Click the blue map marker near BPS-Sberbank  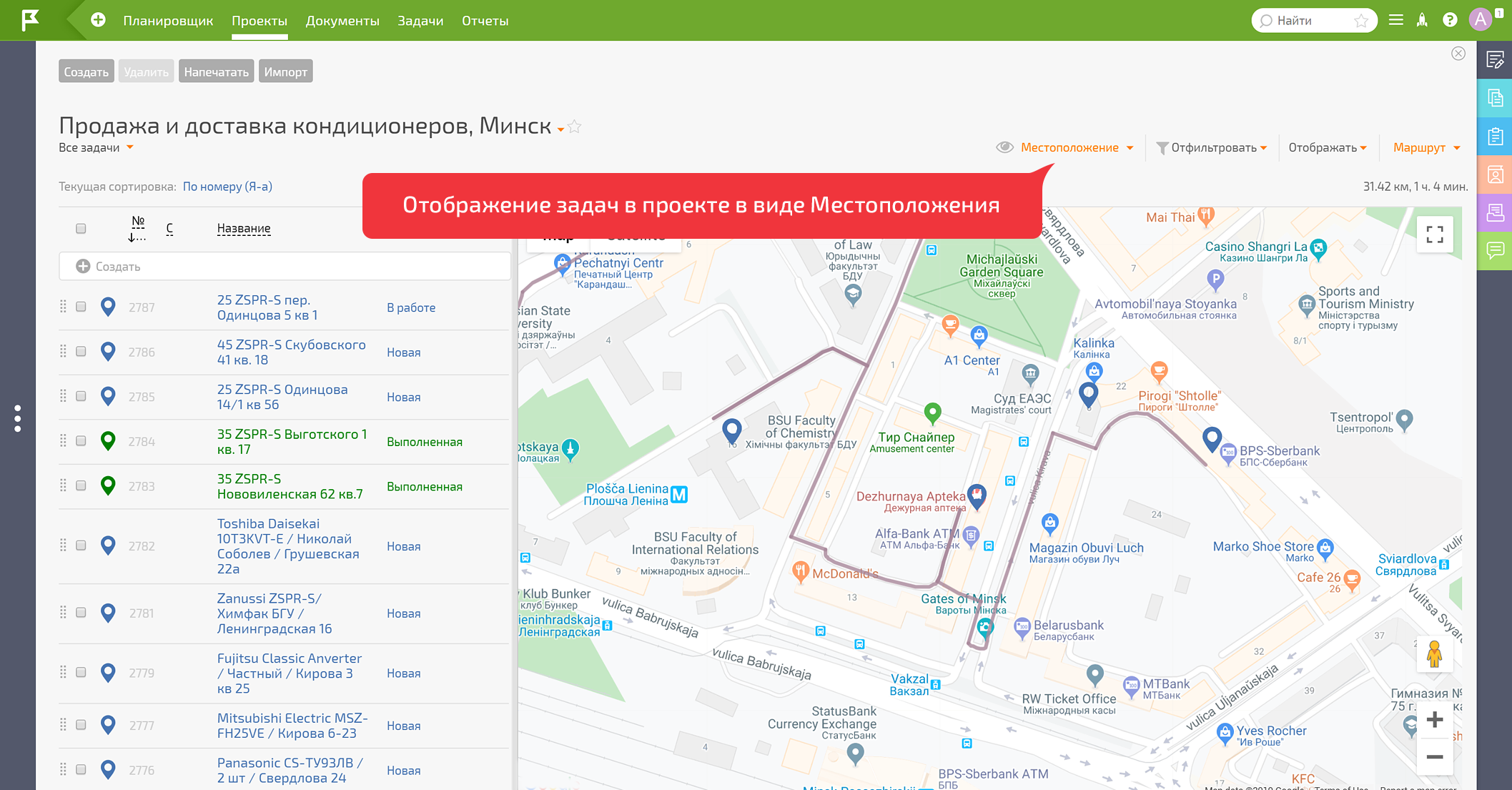click(x=1212, y=439)
